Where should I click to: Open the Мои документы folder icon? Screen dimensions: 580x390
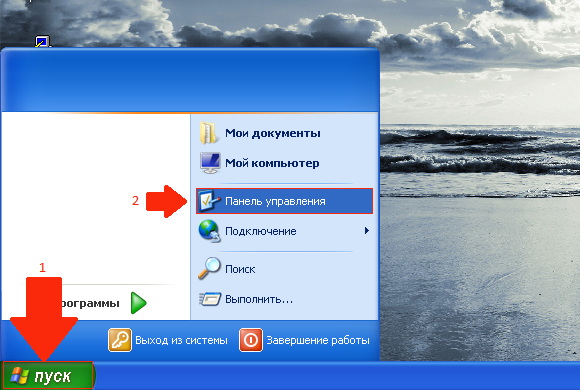[208, 133]
